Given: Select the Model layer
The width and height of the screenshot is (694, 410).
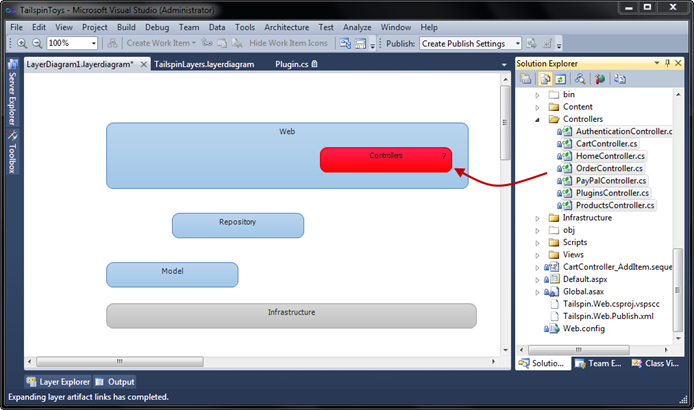Looking at the screenshot, I should pos(172,275).
